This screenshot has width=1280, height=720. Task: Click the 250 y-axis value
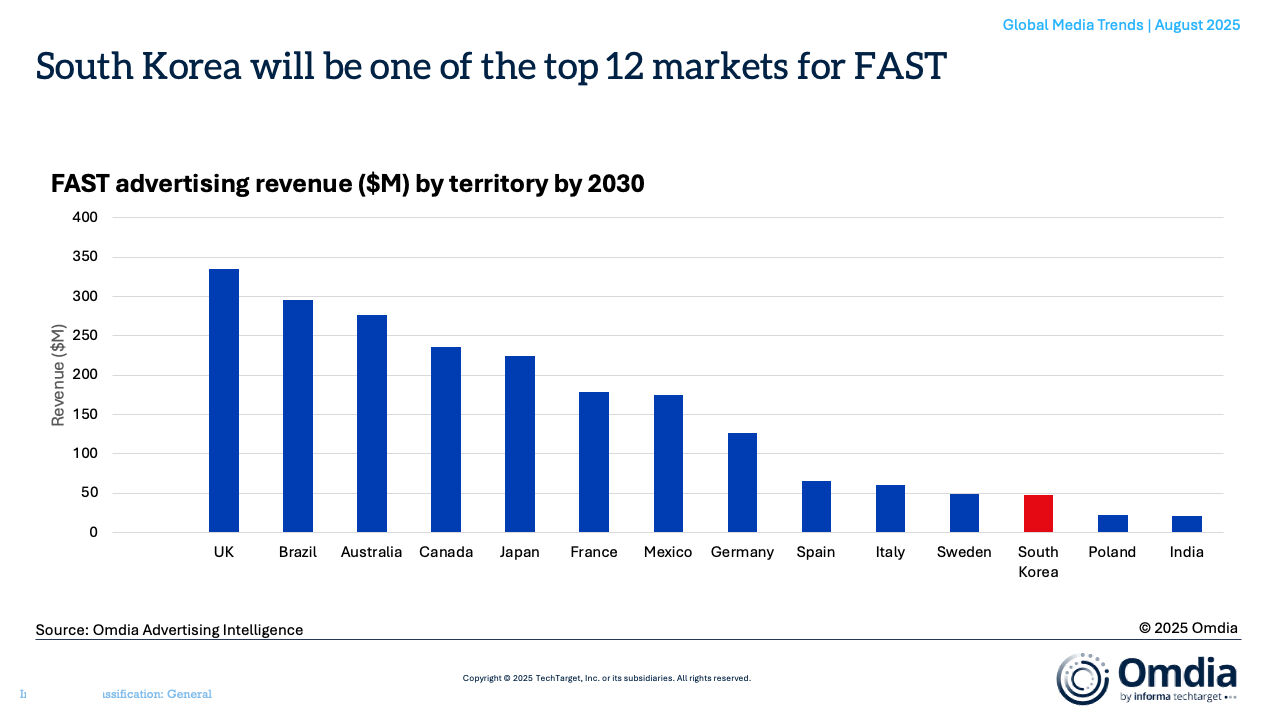[86, 335]
